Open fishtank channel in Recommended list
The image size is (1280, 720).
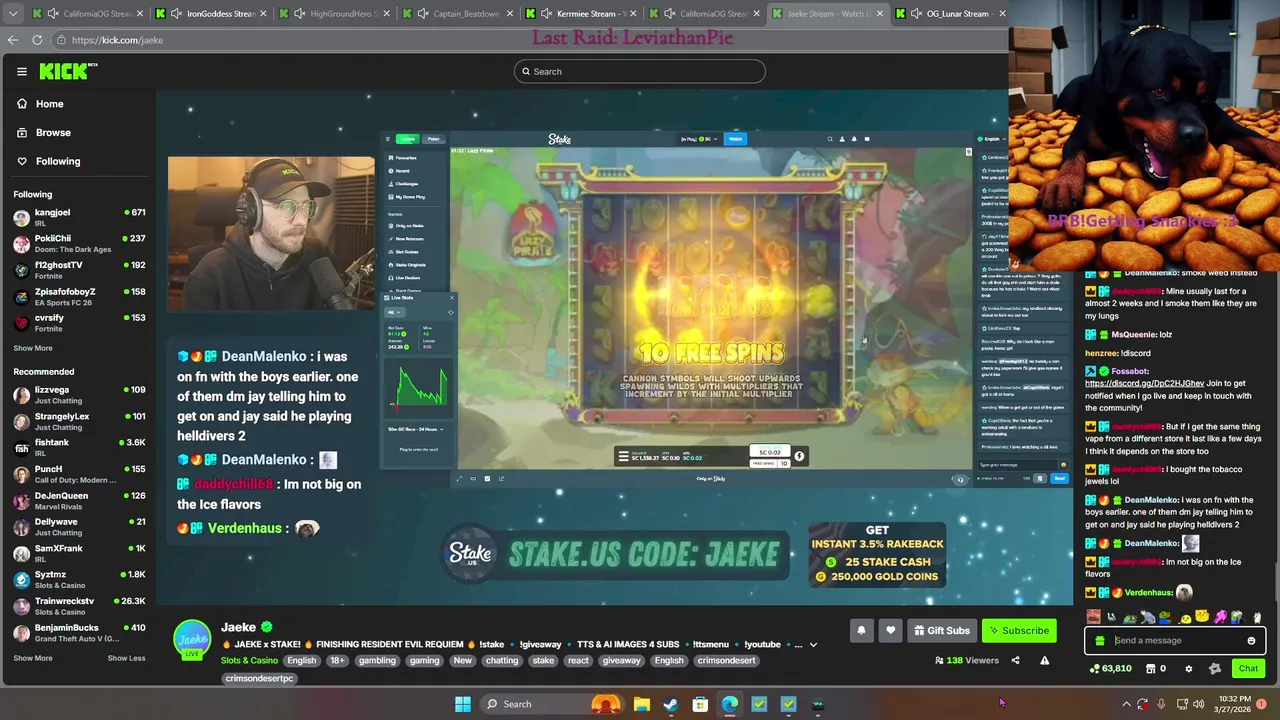[82, 448]
